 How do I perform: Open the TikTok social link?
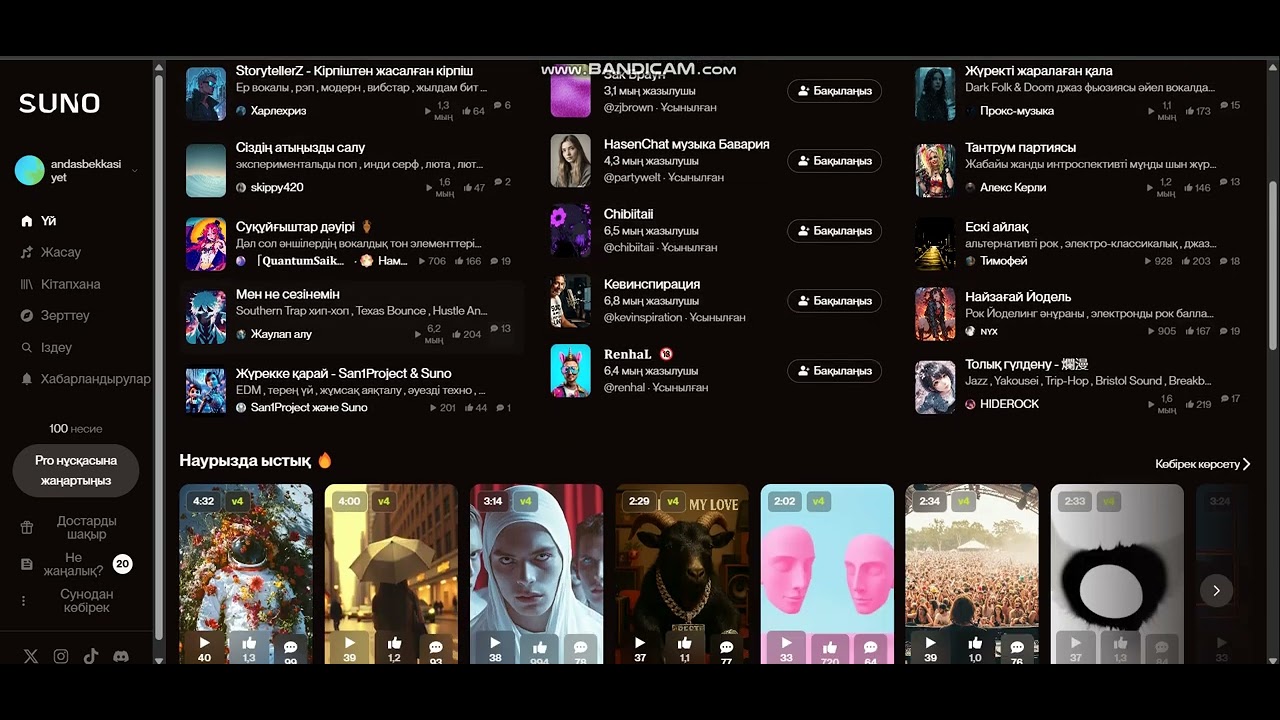(x=91, y=656)
